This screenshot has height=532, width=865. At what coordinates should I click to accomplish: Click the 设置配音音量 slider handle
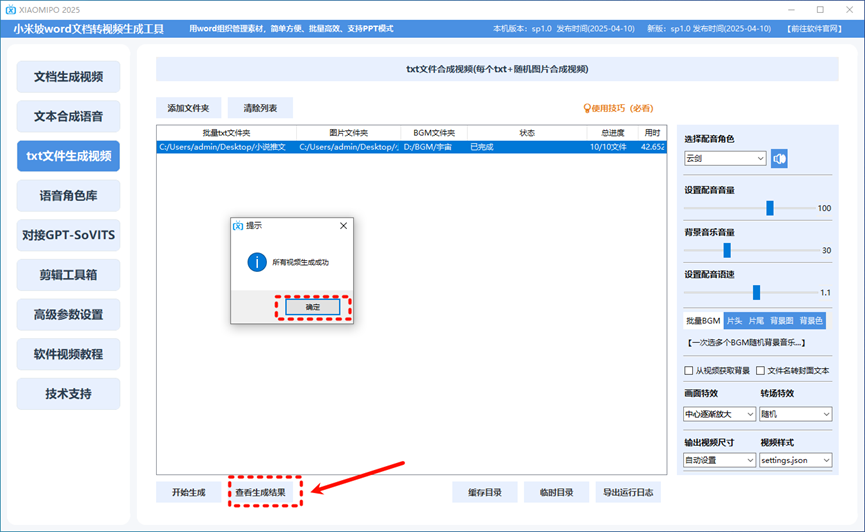[x=770, y=208]
